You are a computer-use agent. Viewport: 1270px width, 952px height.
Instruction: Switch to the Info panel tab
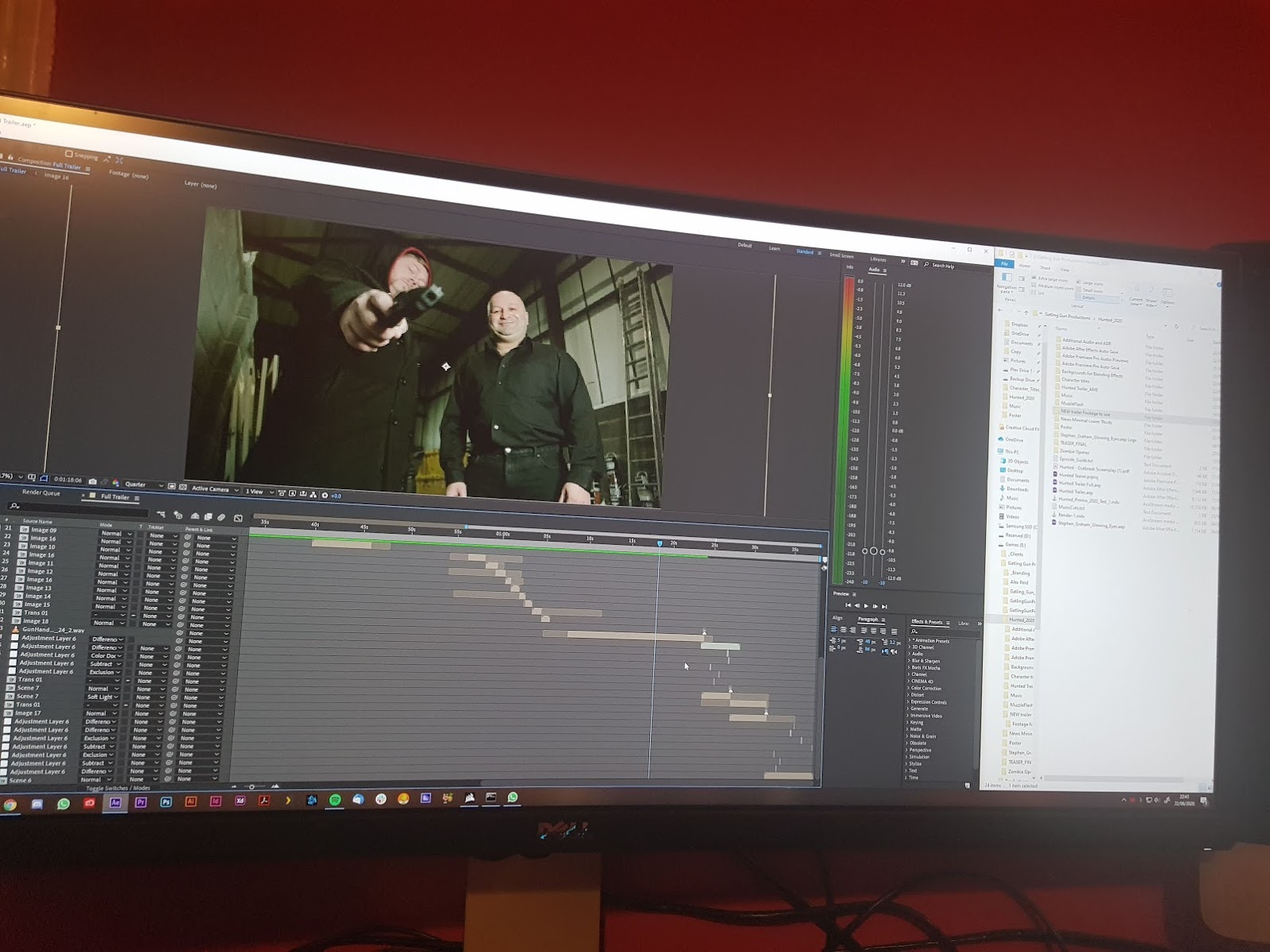[850, 266]
